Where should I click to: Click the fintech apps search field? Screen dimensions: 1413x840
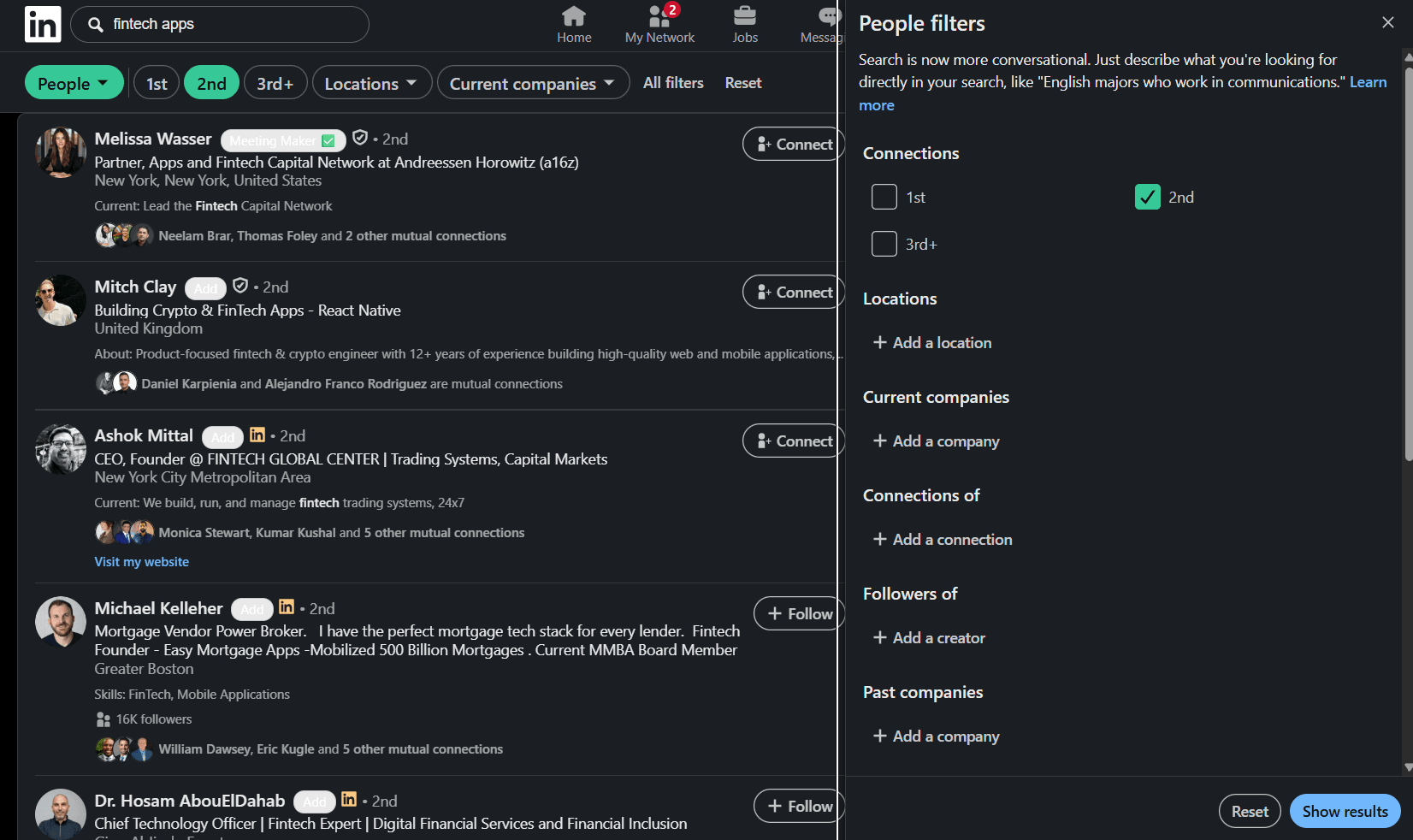click(219, 24)
